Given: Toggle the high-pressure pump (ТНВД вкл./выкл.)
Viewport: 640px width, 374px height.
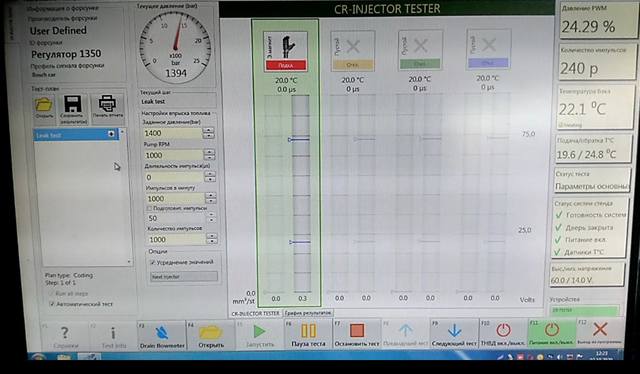Looking at the screenshot, I should [503, 333].
